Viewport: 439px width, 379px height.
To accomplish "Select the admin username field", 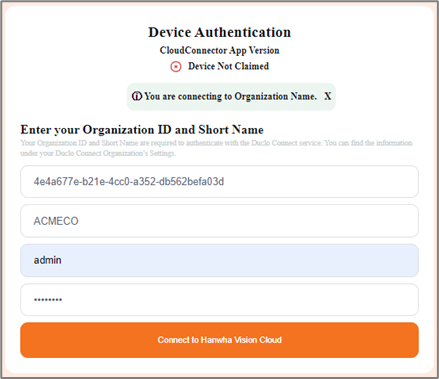I will pyautogui.click(x=219, y=260).
